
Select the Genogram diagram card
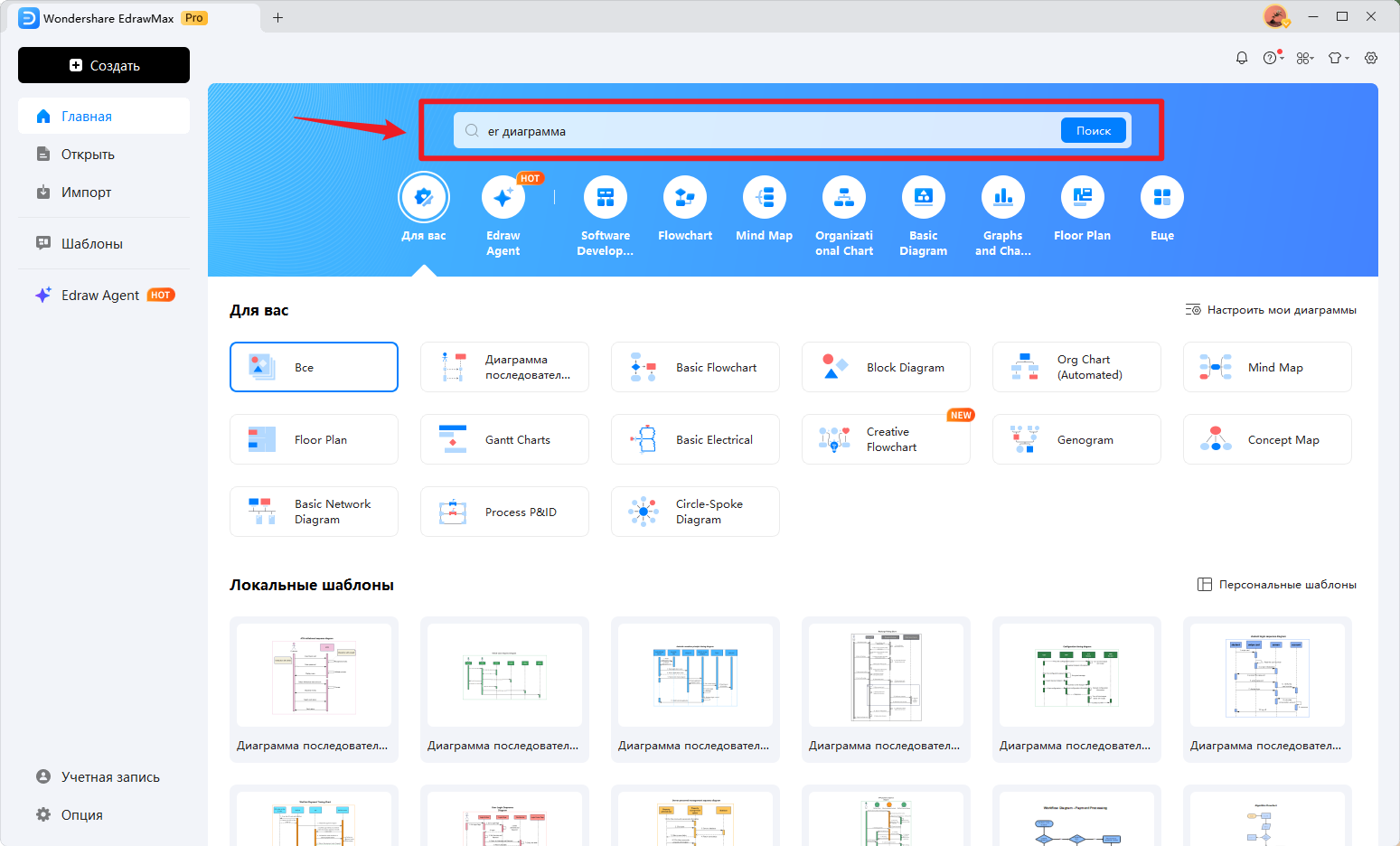(1076, 440)
